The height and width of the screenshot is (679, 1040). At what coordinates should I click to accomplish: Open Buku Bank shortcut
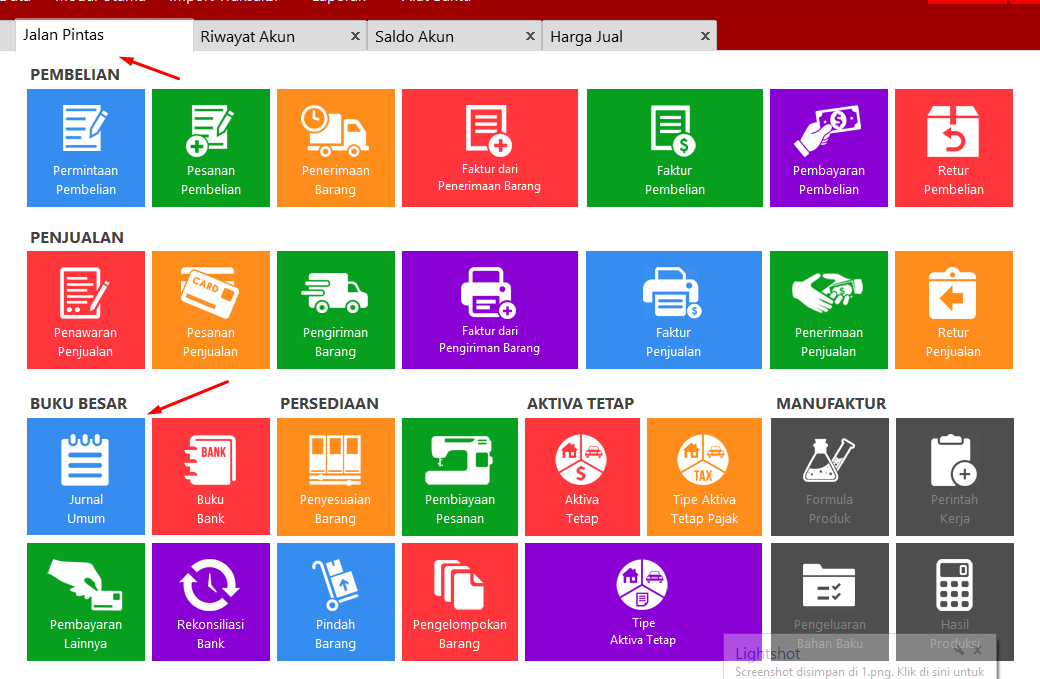click(211, 476)
